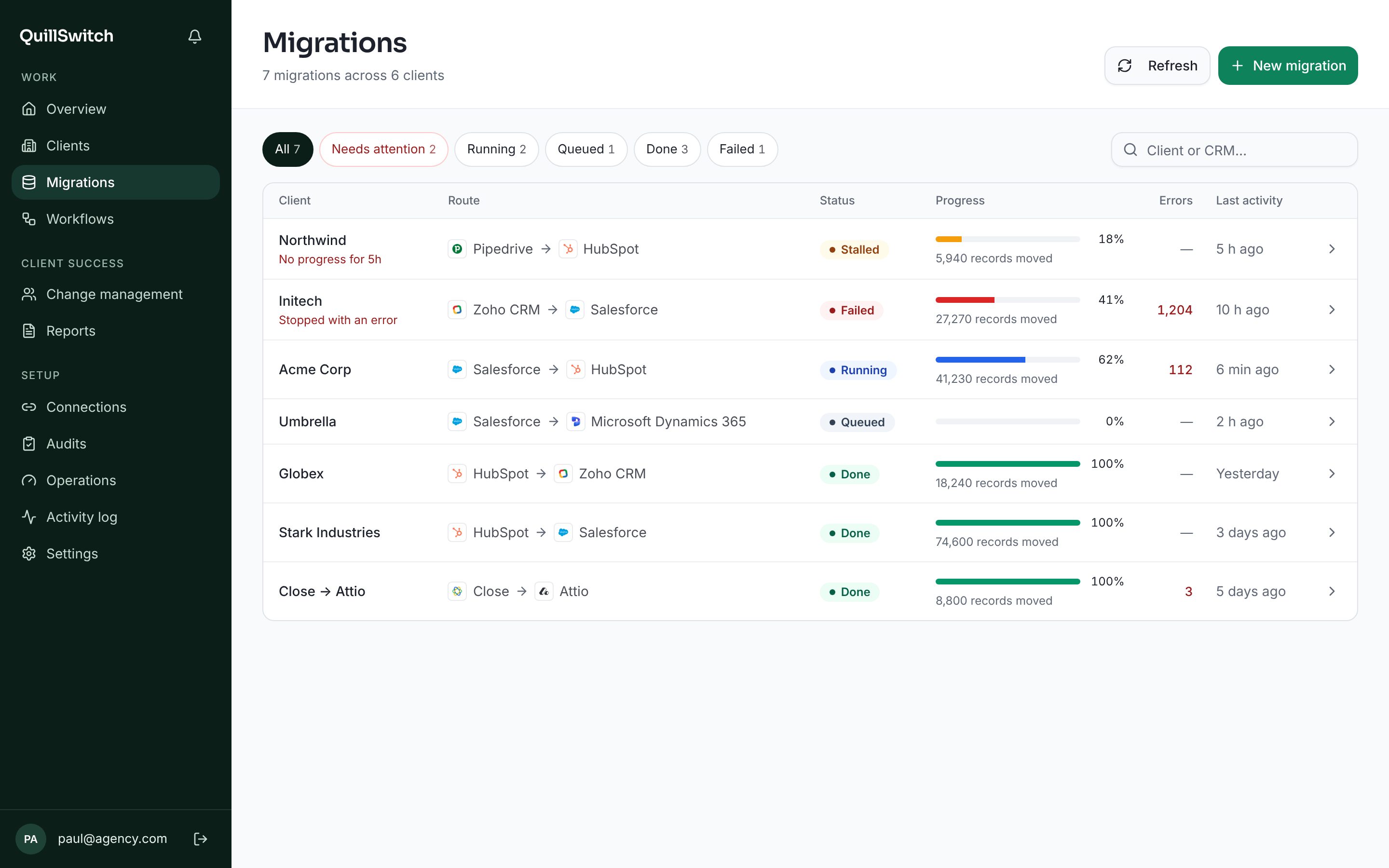Click the Stalled status badge

pyautogui.click(x=854, y=250)
